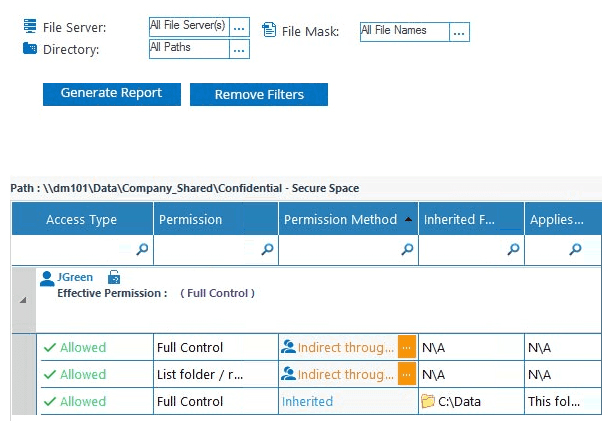Click ellipsis button in List folder row
Screen dimensions: 612x430
[x=406, y=374]
